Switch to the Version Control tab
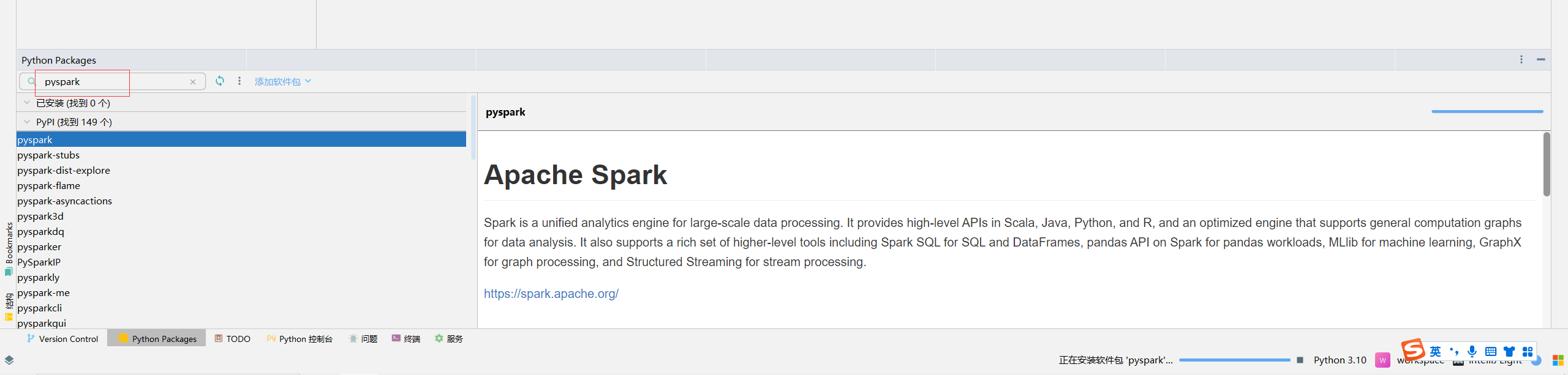 tap(62, 338)
